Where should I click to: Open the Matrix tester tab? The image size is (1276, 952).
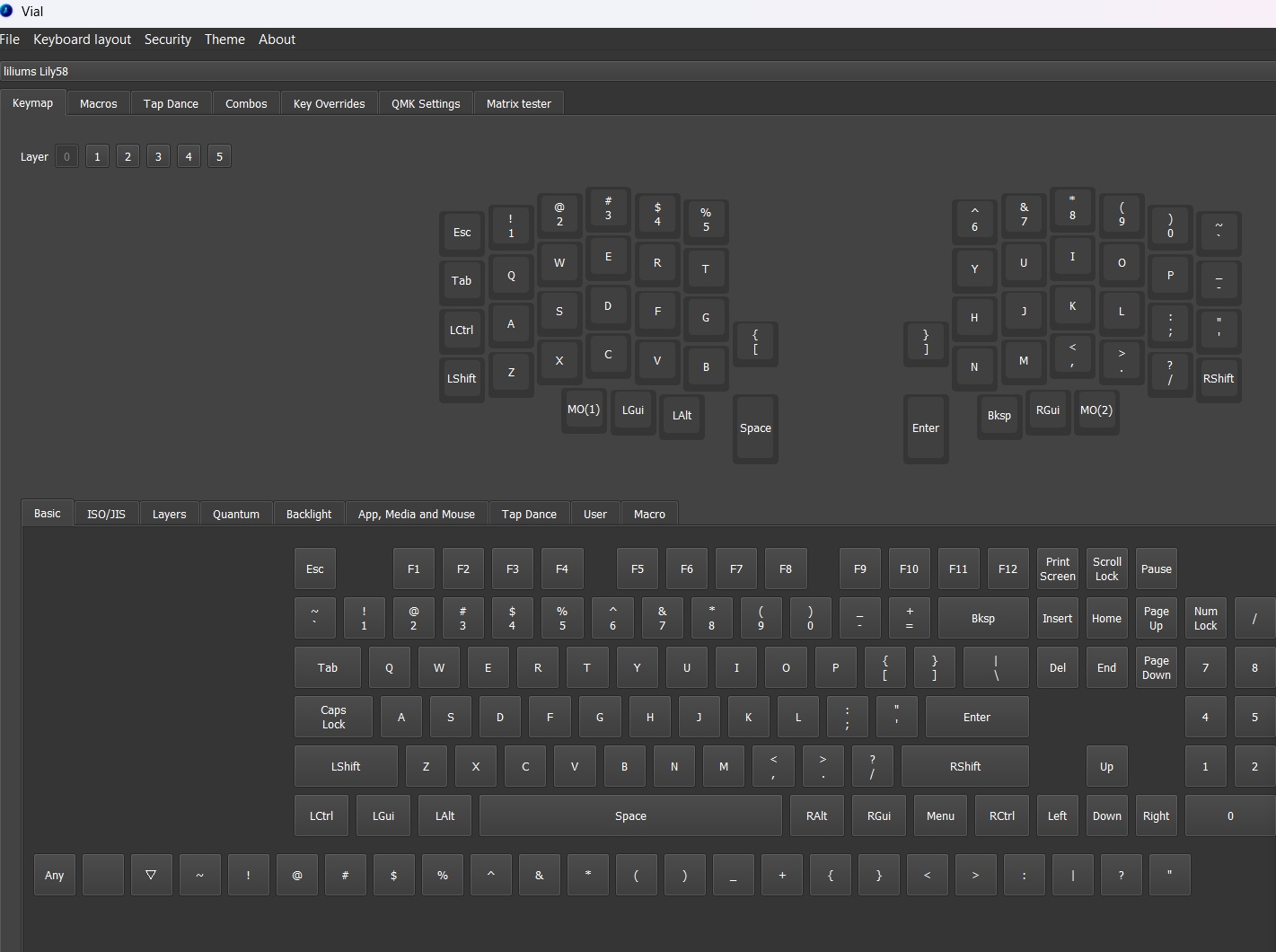518,104
